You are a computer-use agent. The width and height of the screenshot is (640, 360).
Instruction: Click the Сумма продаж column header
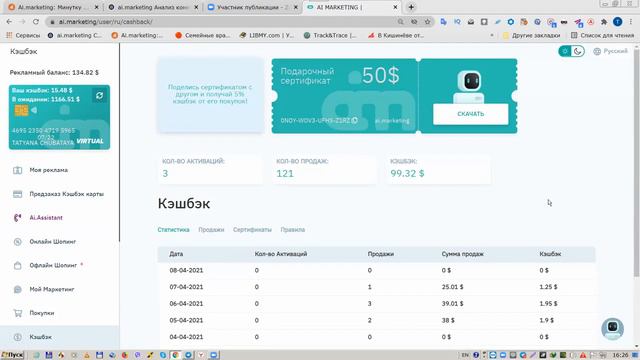pos(462,254)
